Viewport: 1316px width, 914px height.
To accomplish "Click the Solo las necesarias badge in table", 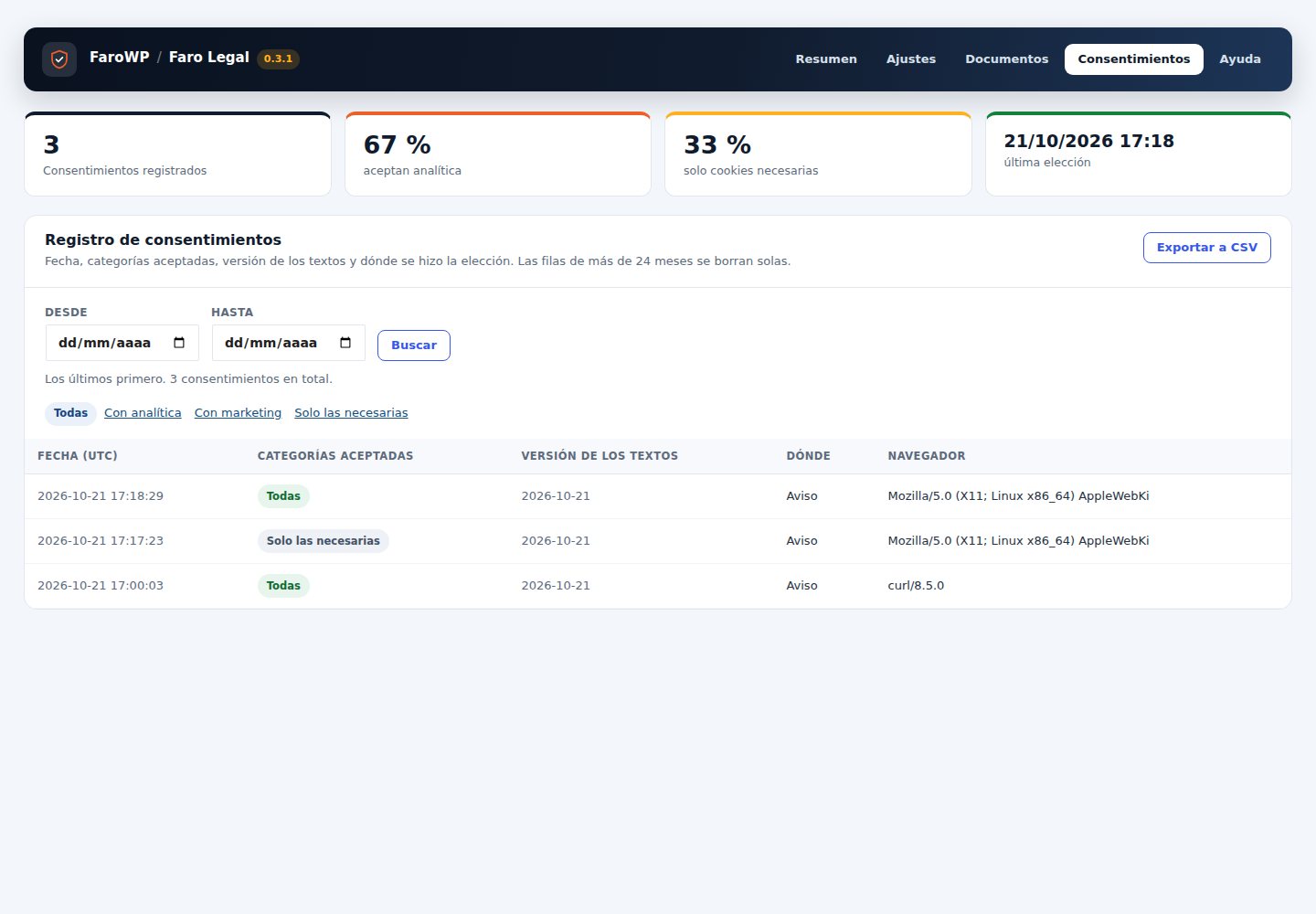I will coord(324,541).
